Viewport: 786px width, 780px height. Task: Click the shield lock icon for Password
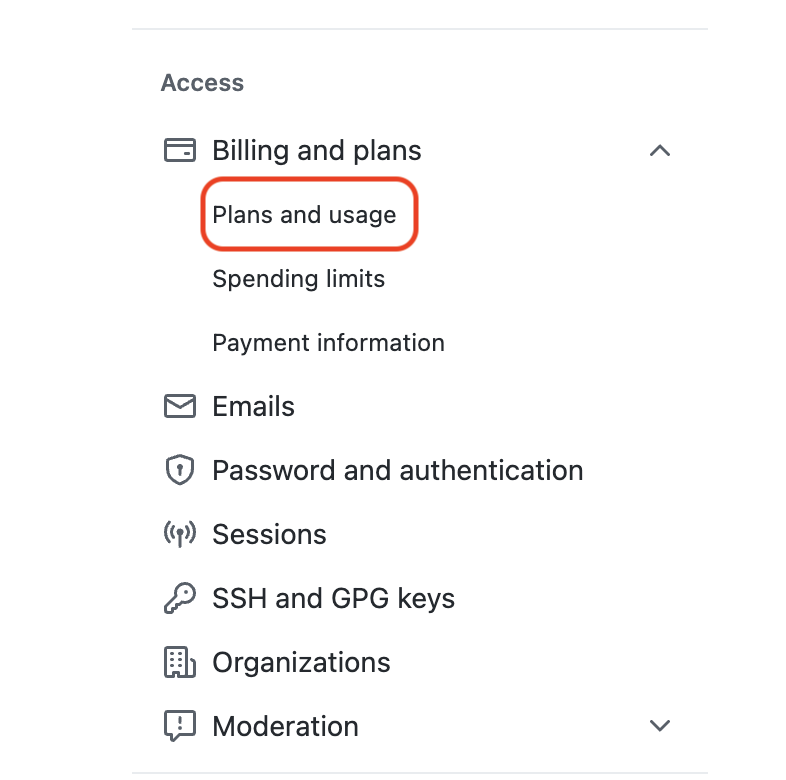[179, 470]
